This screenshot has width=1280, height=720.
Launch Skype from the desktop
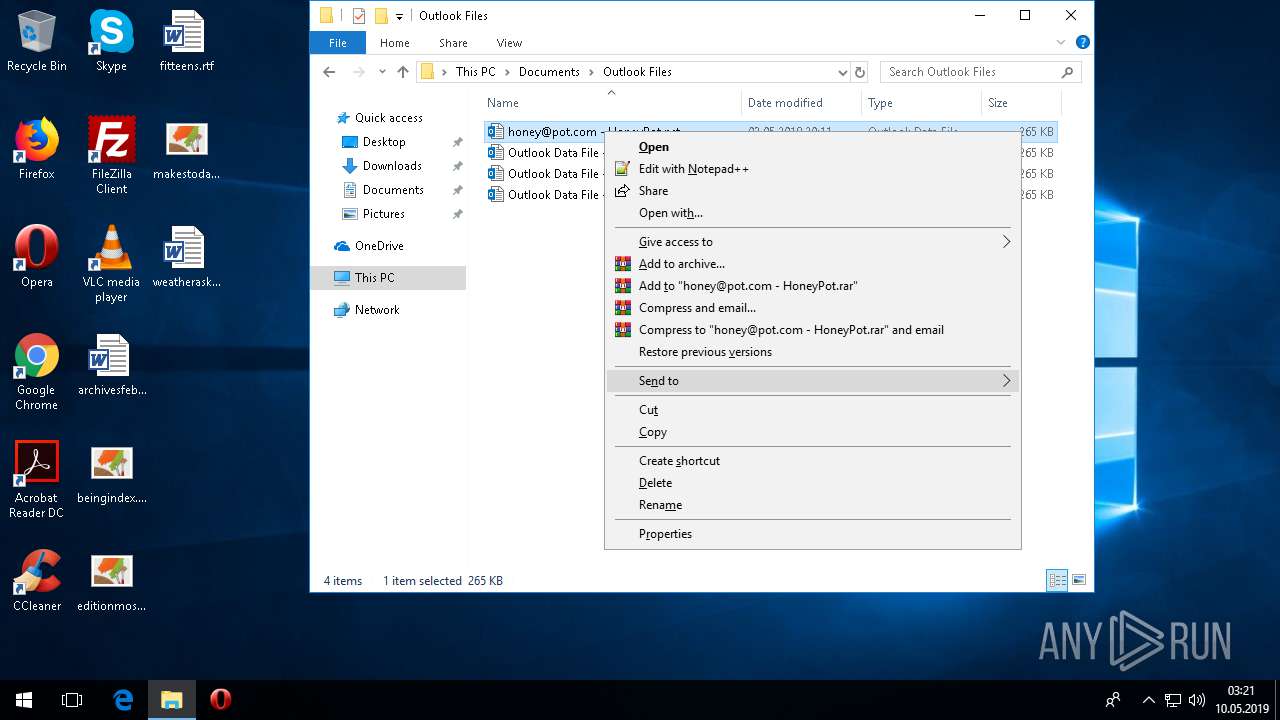coord(111,40)
